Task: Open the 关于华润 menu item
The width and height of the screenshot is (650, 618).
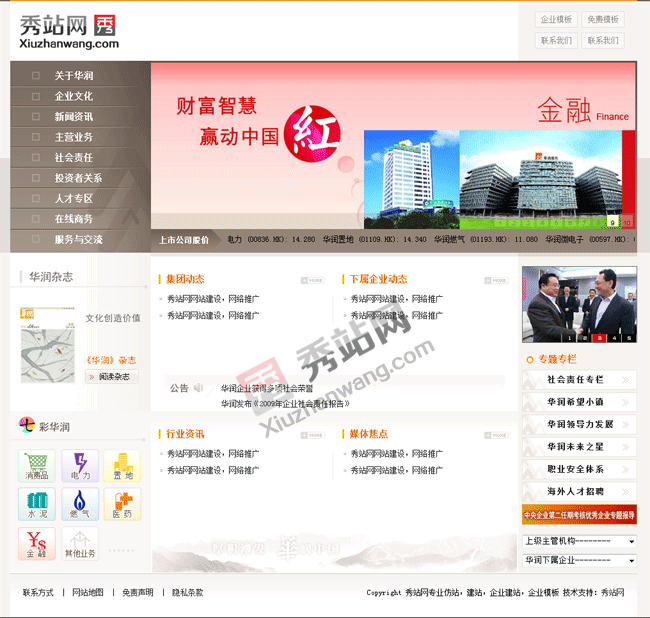Action: pos(73,75)
